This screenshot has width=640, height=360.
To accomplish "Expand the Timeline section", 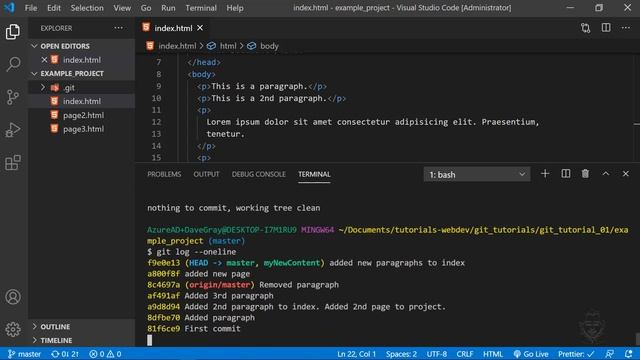I will click(x=34, y=340).
